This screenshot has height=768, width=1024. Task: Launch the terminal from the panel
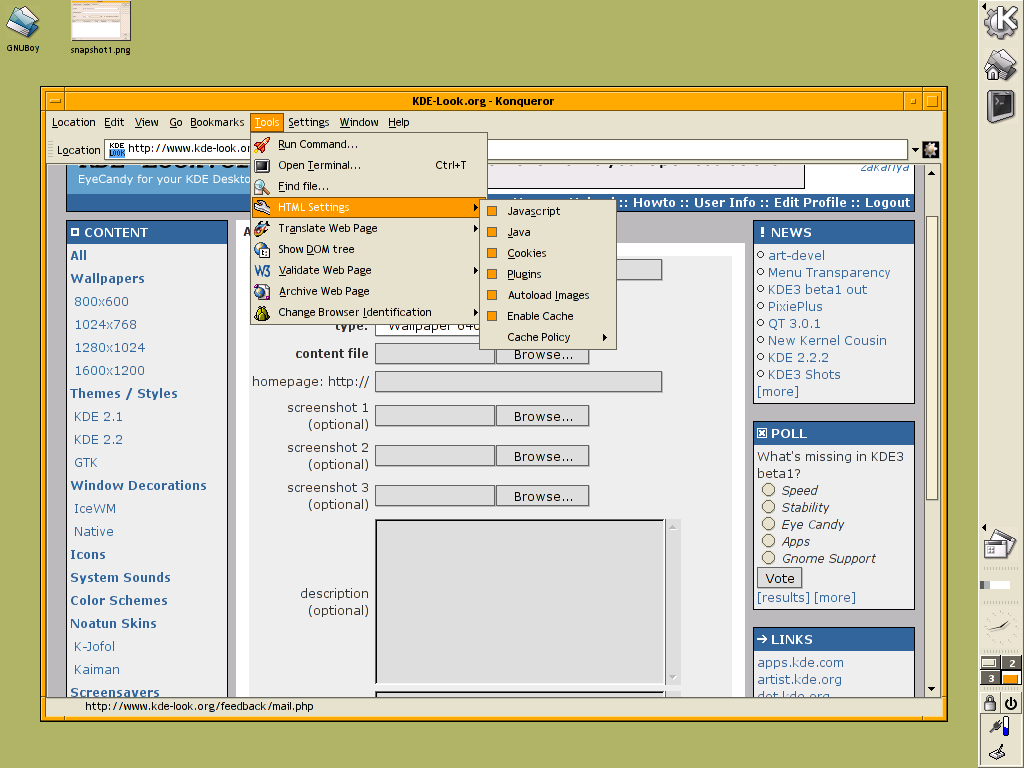1001,106
